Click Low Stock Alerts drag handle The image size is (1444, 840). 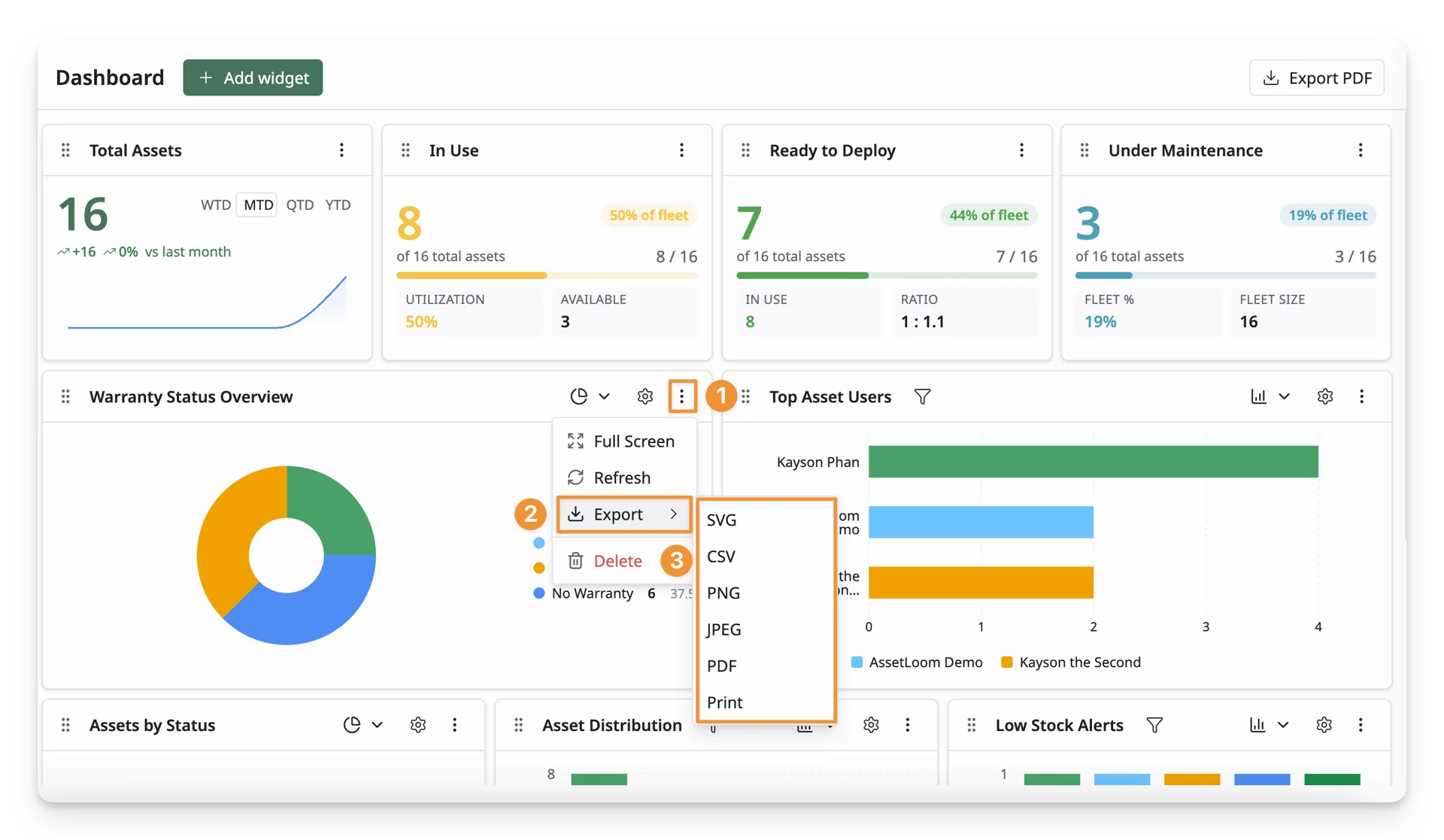coord(972,725)
